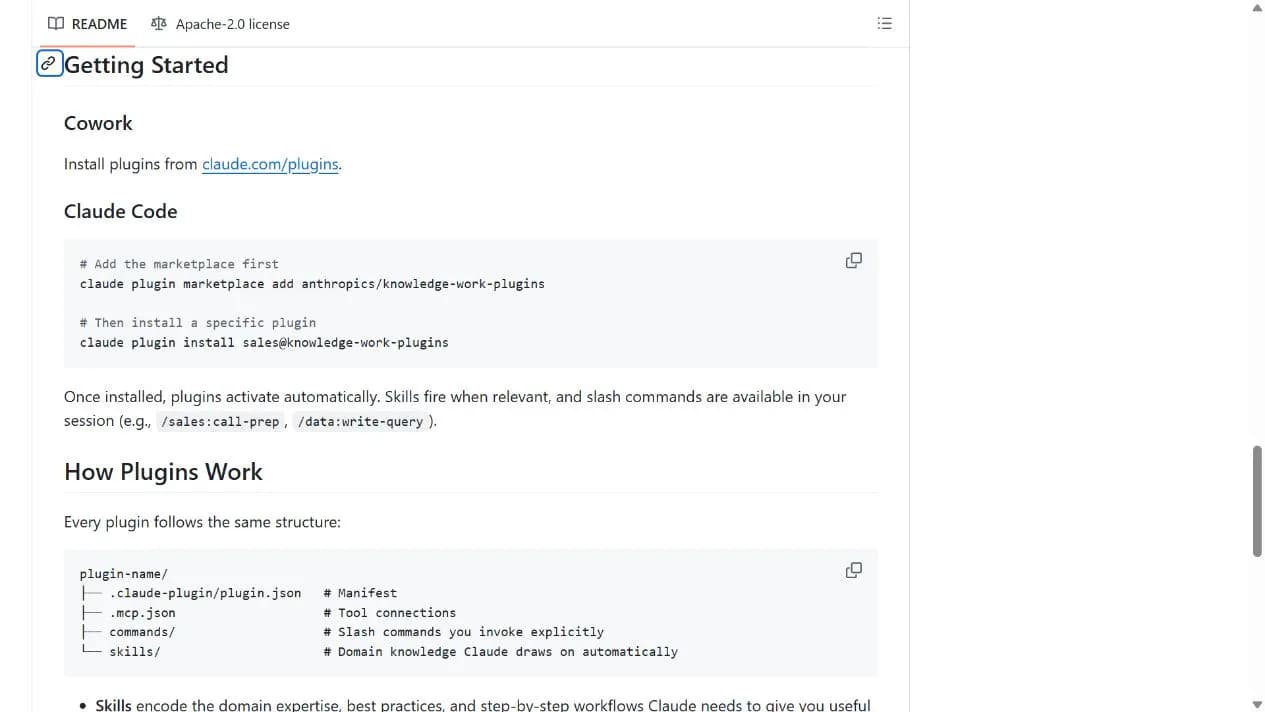Click the plugin install sales command line
The image size is (1265, 712).
pos(264,342)
